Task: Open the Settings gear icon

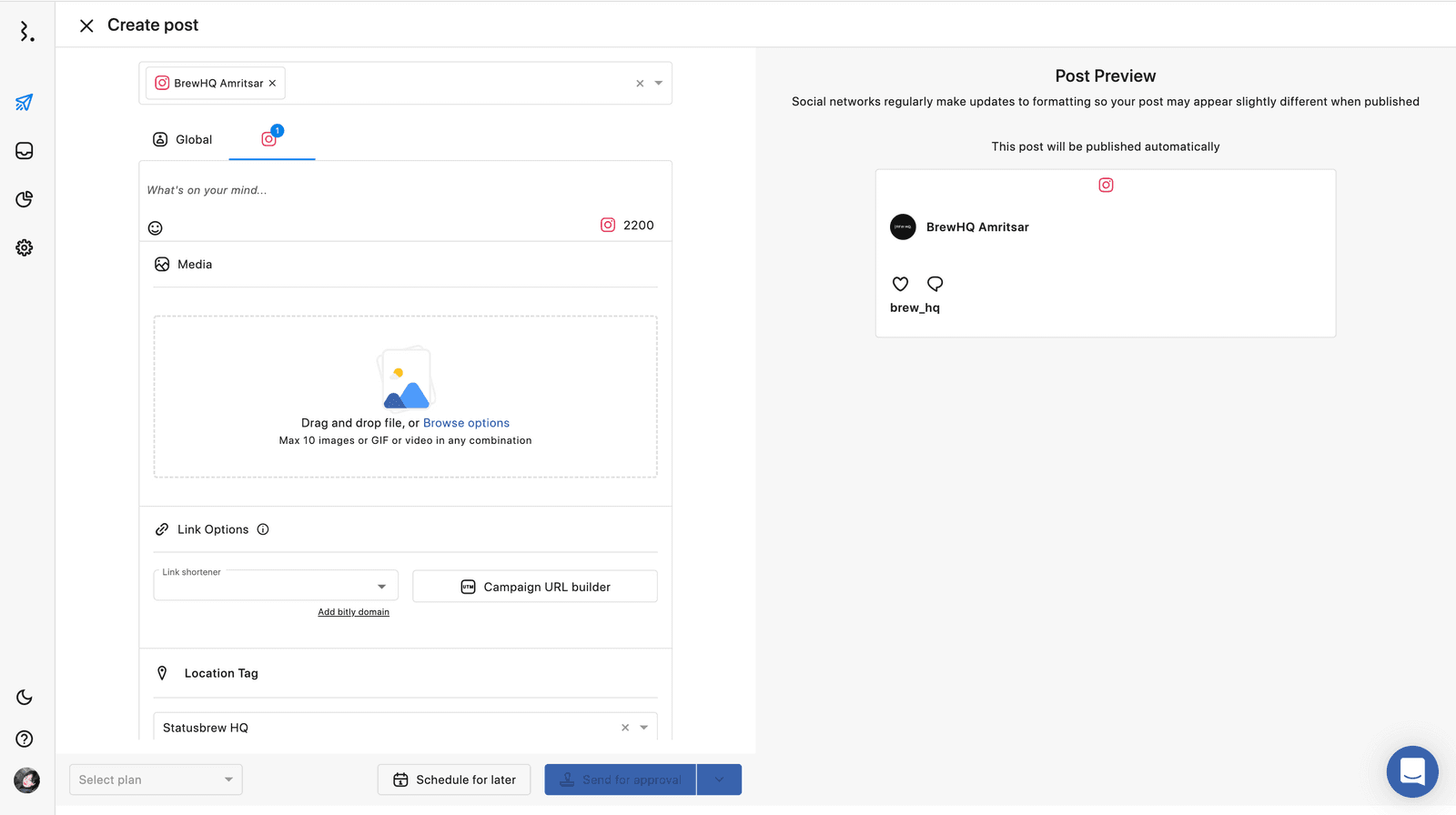Action: 25,247
